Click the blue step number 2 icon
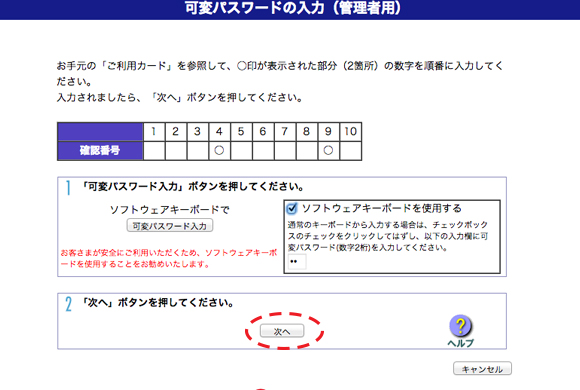This screenshot has height=390, width=580. pos(68,305)
